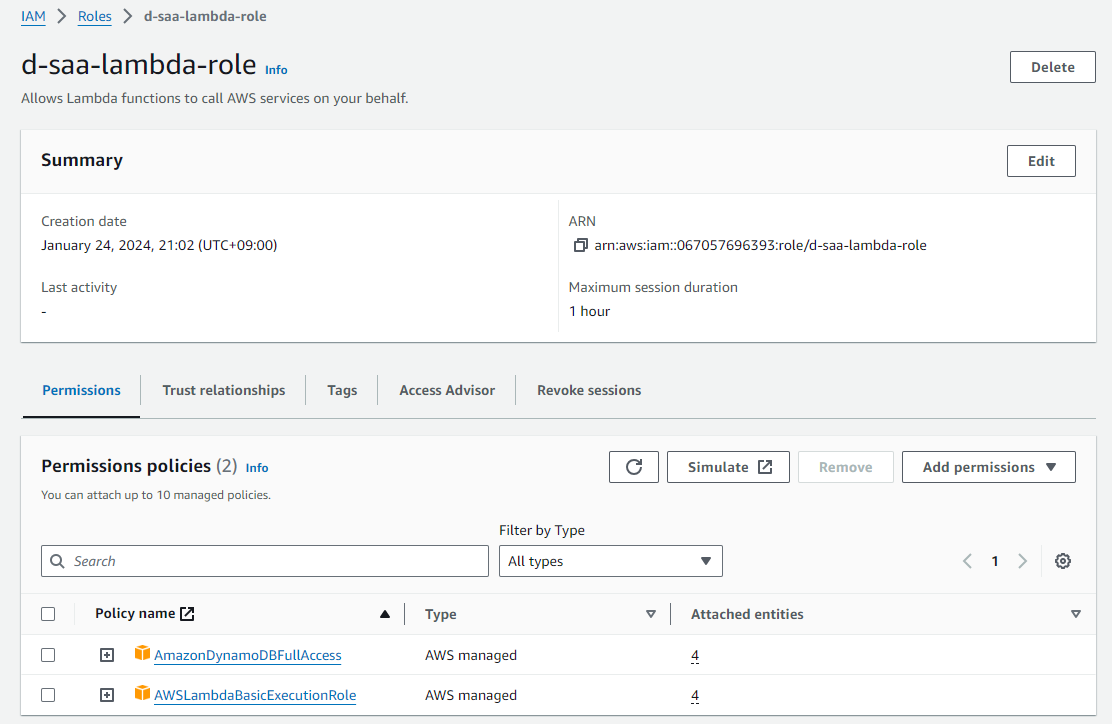Select the AmazonDynamoDBFullAccess policy checkbox
Screen dimensions: 1112x724
pos(48,655)
